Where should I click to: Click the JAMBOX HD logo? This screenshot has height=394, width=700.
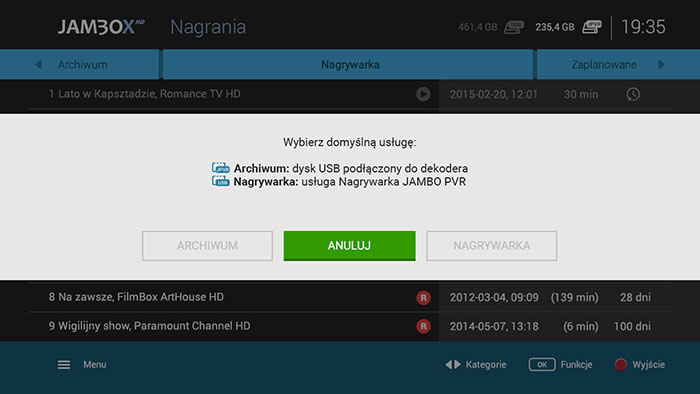(101, 27)
